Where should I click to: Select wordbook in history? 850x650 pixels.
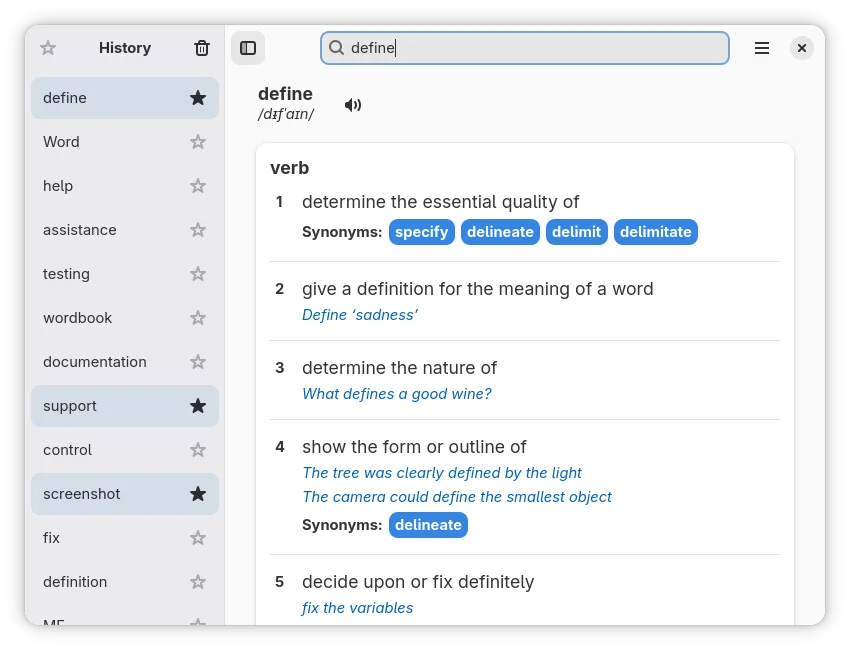(125, 318)
